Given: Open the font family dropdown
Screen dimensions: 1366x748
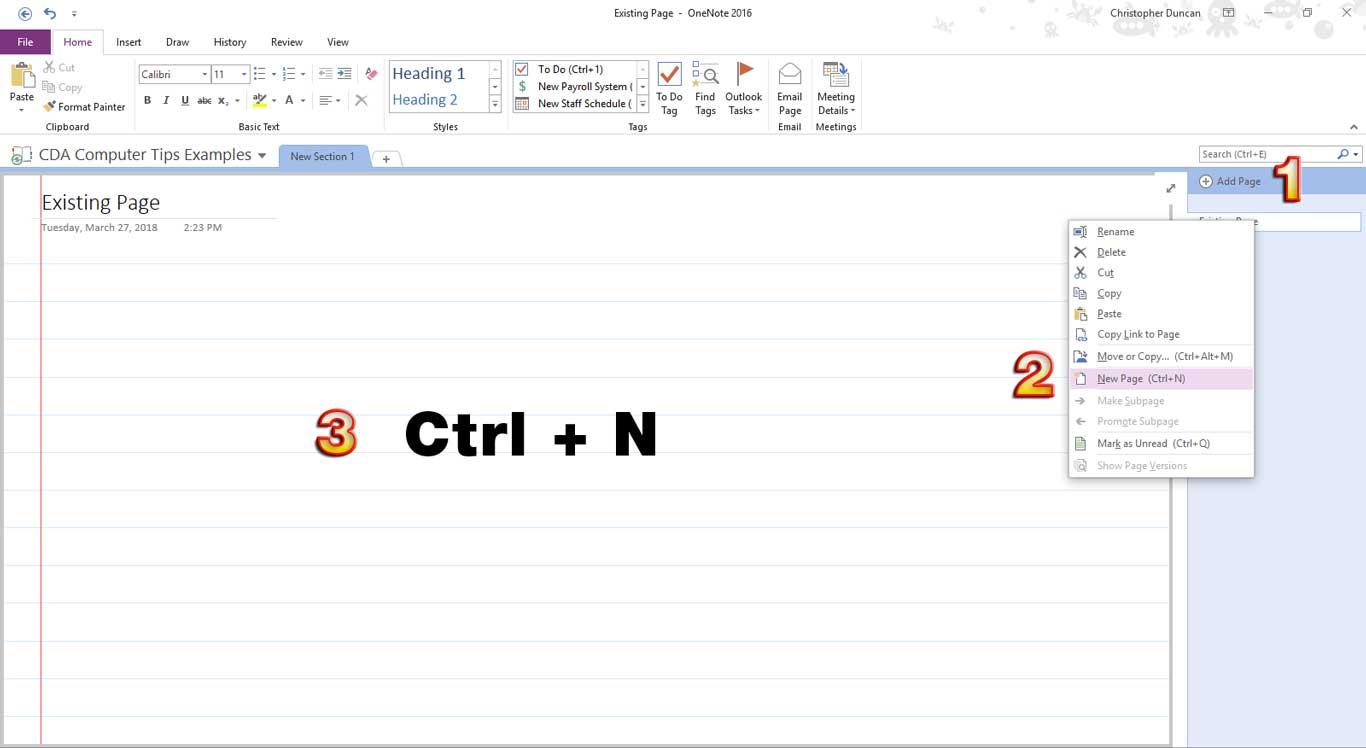Looking at the screenshot, I should point(204,73).
